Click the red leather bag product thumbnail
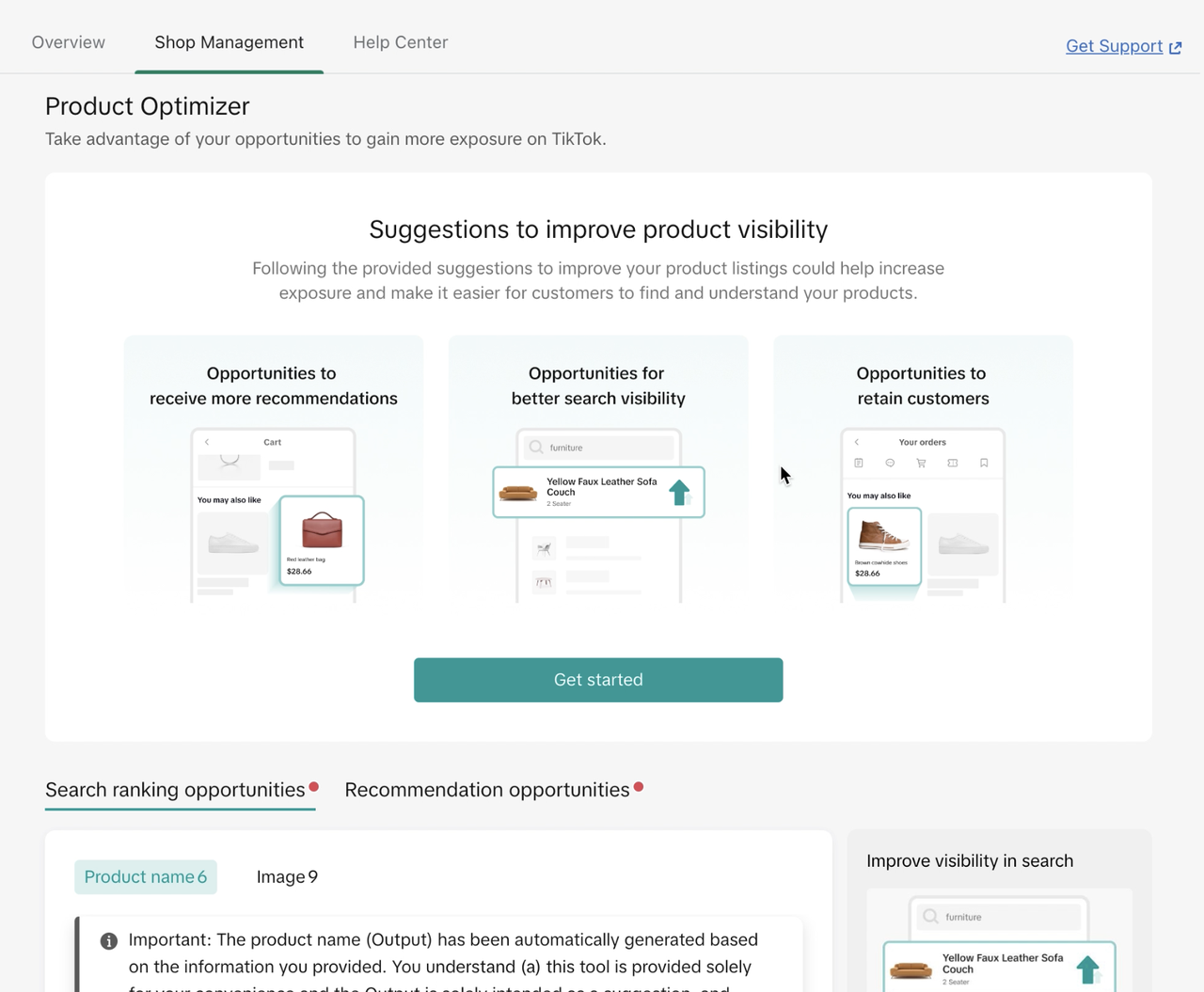 [x=322, y=531]
